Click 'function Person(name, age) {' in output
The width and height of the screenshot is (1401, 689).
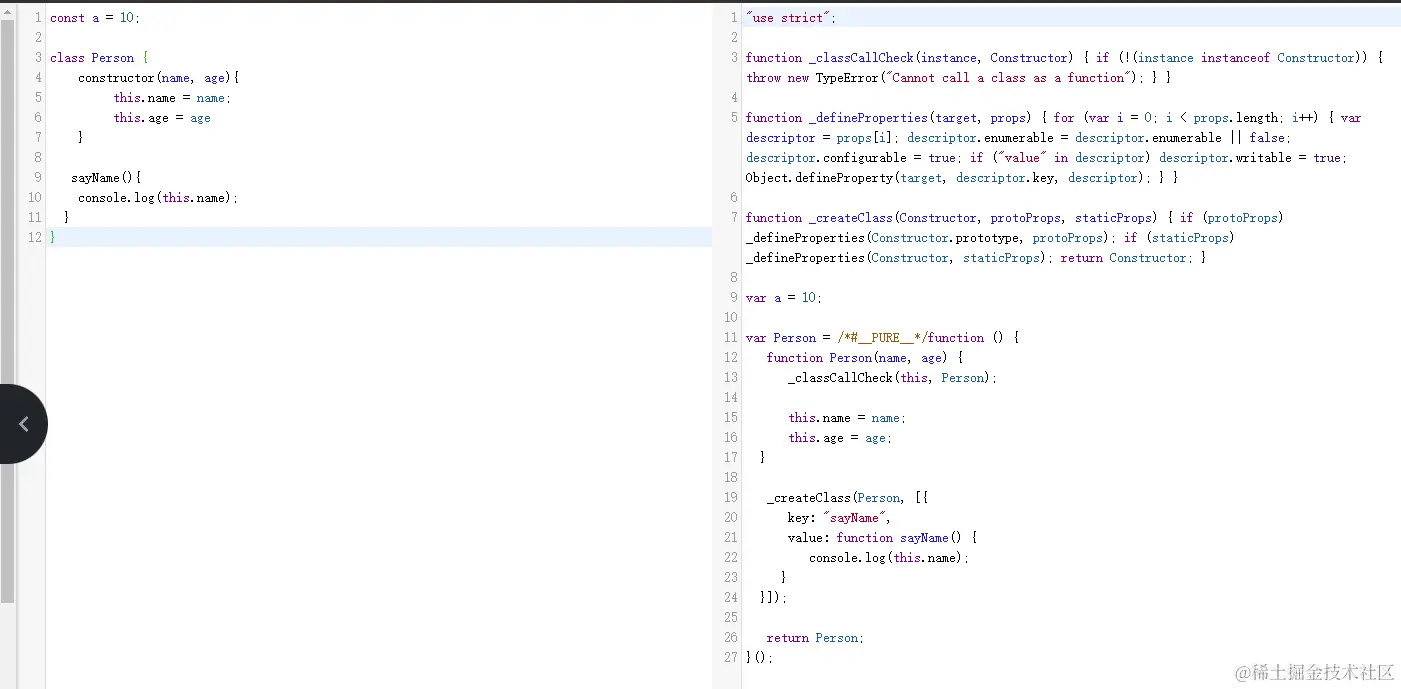[864, 358]
